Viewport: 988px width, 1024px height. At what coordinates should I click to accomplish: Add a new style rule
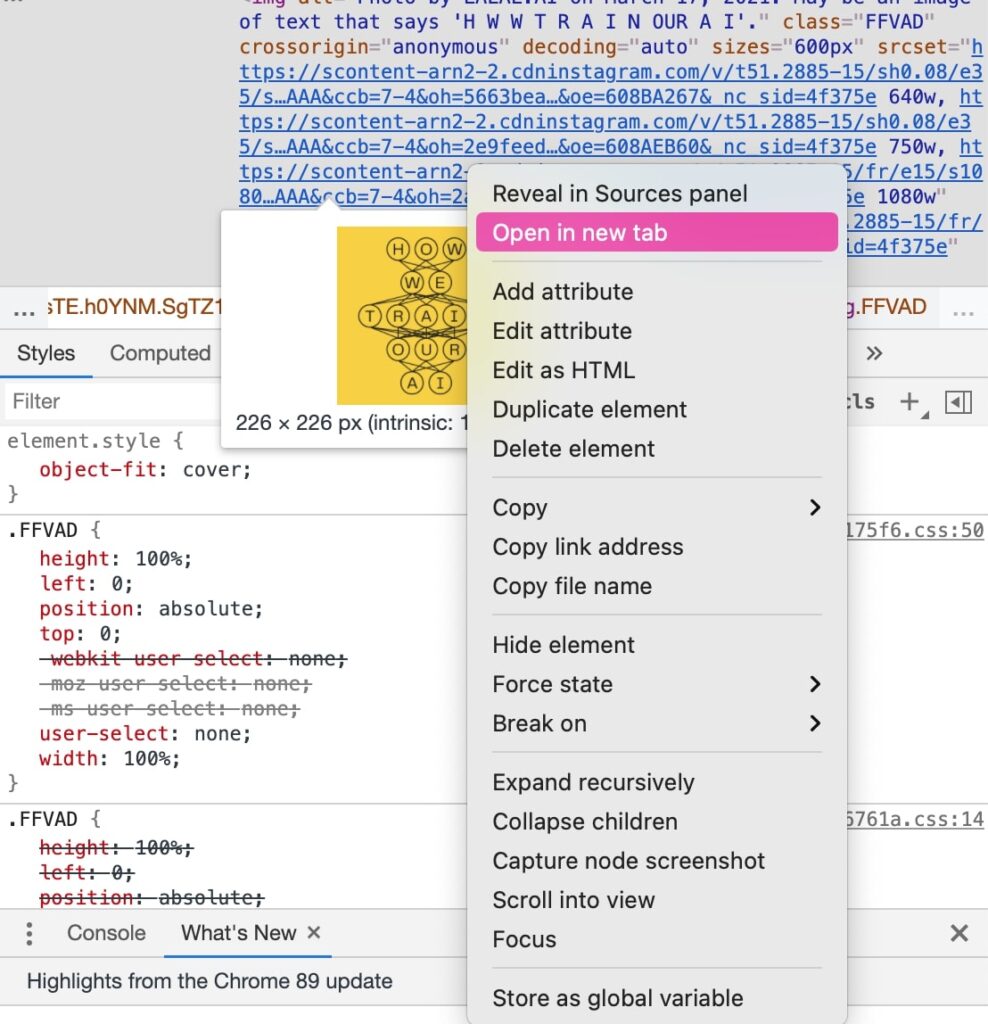[x=909, y=402]
